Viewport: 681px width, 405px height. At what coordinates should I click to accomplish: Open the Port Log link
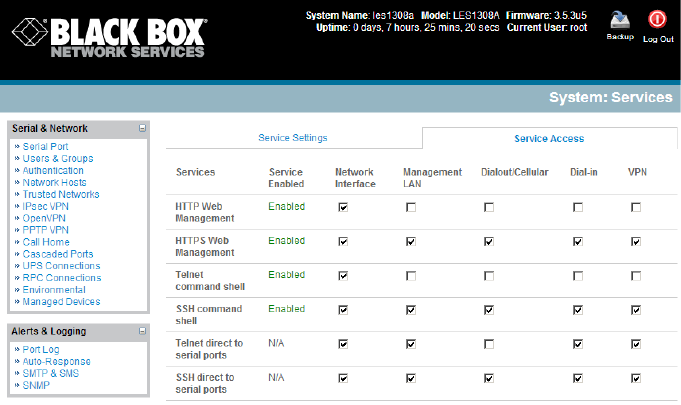click(x=42, y=349)
